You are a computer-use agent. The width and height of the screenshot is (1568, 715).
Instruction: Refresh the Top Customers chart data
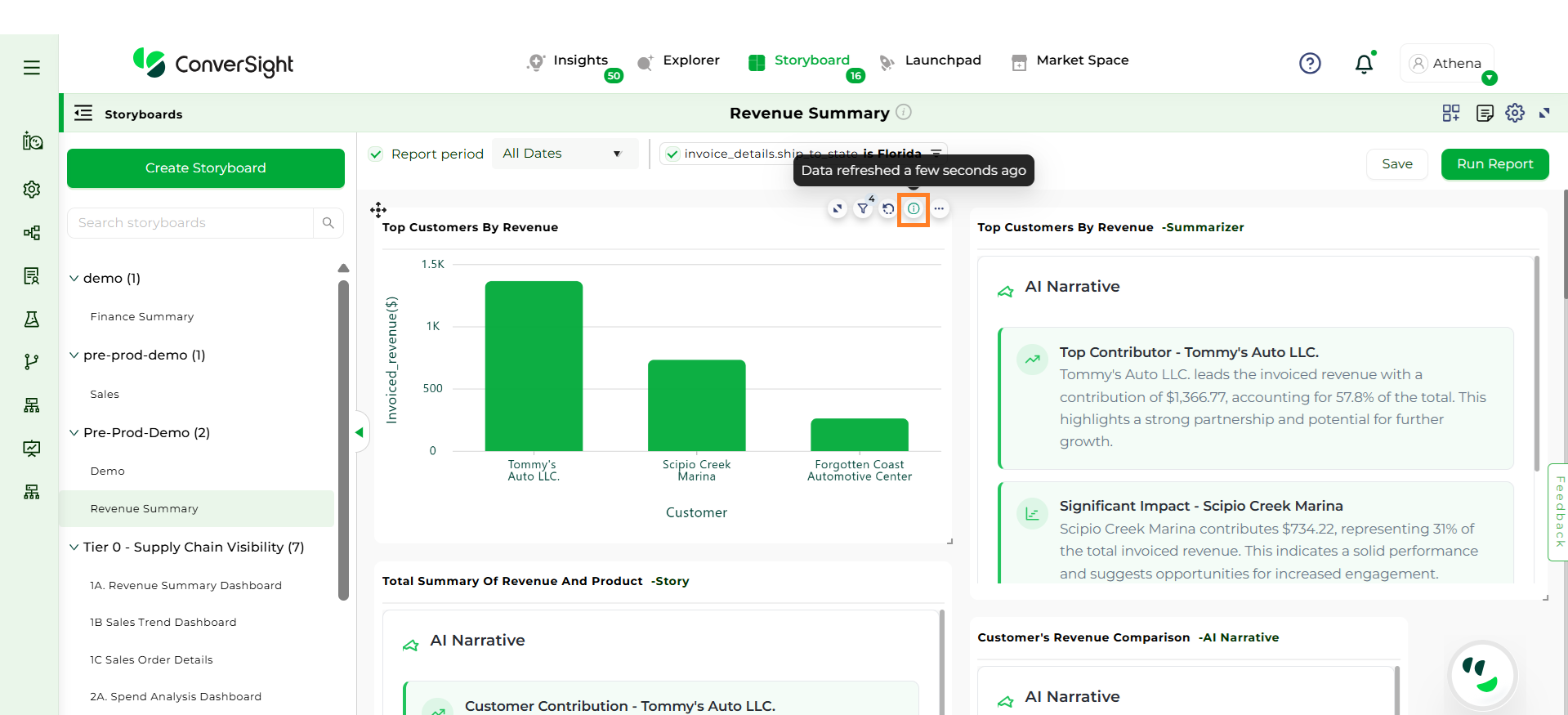(x=888, y=209)
